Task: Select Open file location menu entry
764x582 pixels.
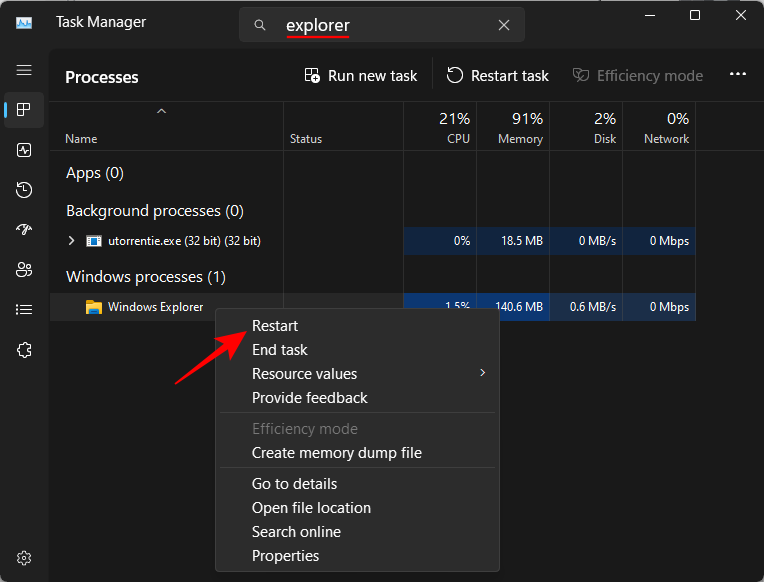Action: [x=311, y=508]
